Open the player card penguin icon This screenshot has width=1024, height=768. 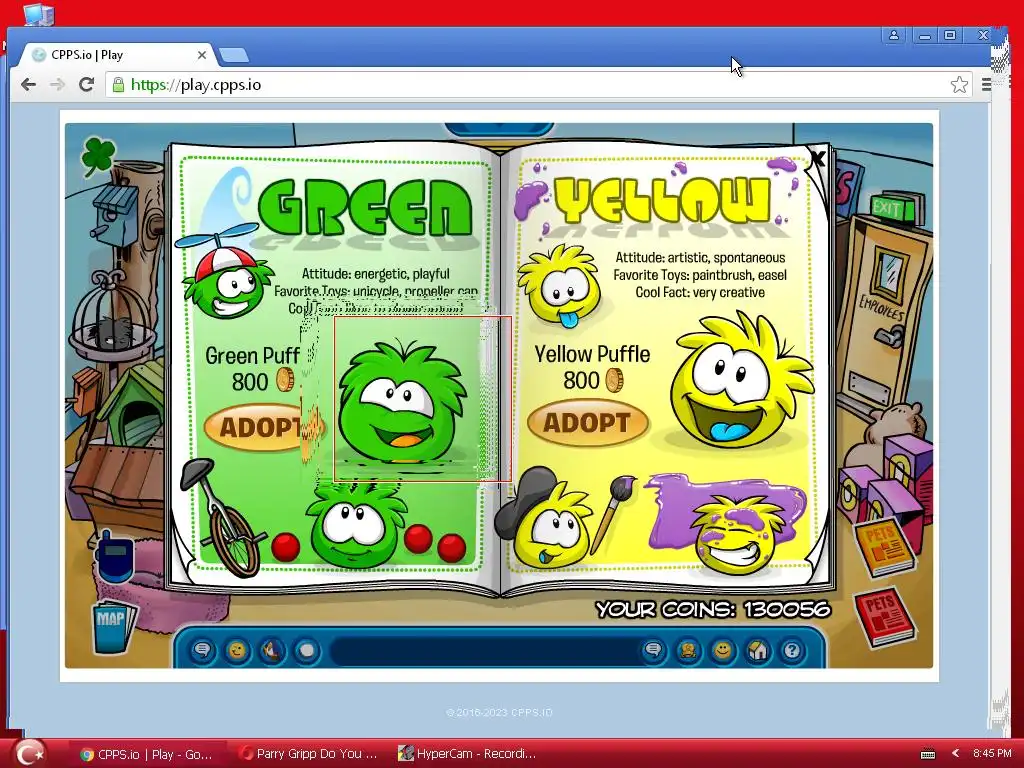pyautogui.click(x=688, y=650)
